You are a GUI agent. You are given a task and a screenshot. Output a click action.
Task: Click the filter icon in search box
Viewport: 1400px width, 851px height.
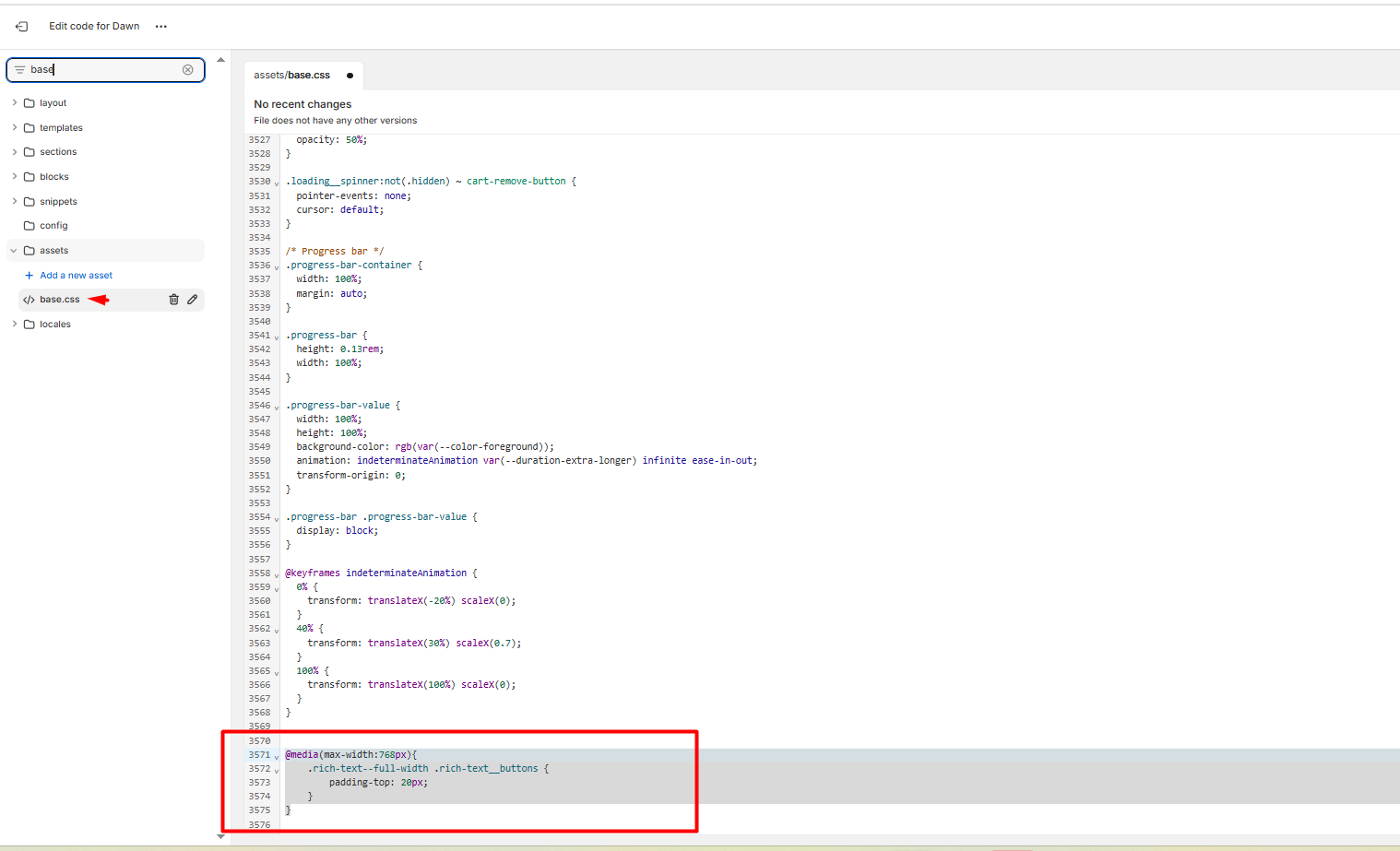coord(19,70)
